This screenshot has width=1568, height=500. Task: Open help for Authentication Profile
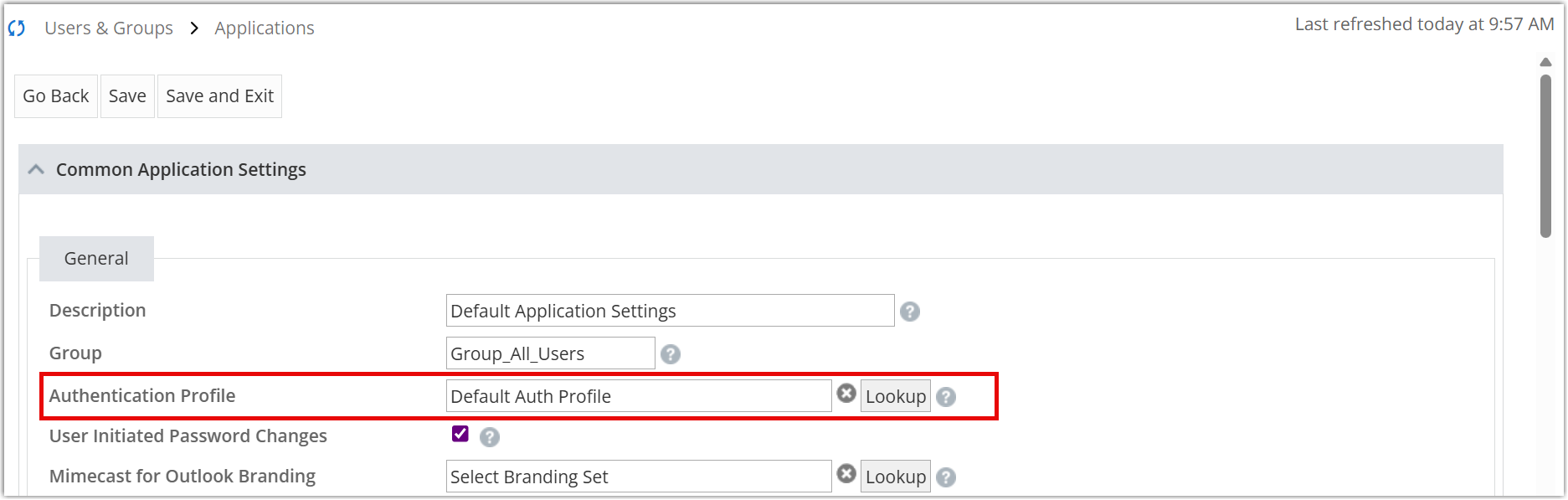[947, 396]
